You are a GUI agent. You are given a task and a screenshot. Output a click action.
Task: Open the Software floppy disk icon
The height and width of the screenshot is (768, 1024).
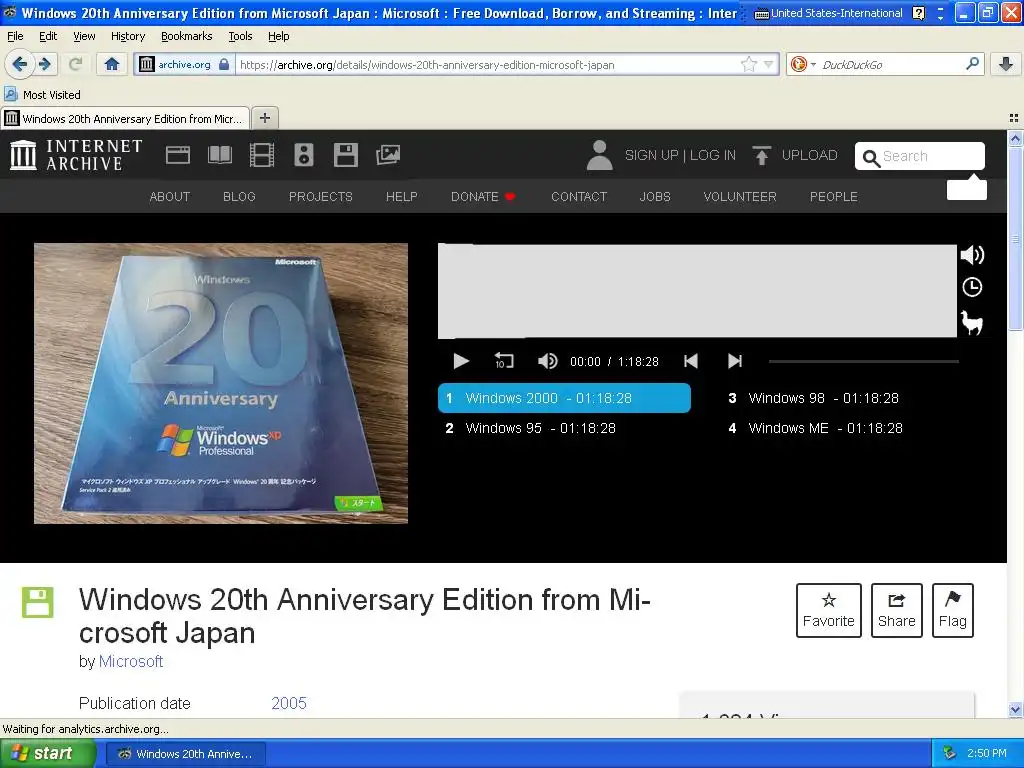click(345, 155)
